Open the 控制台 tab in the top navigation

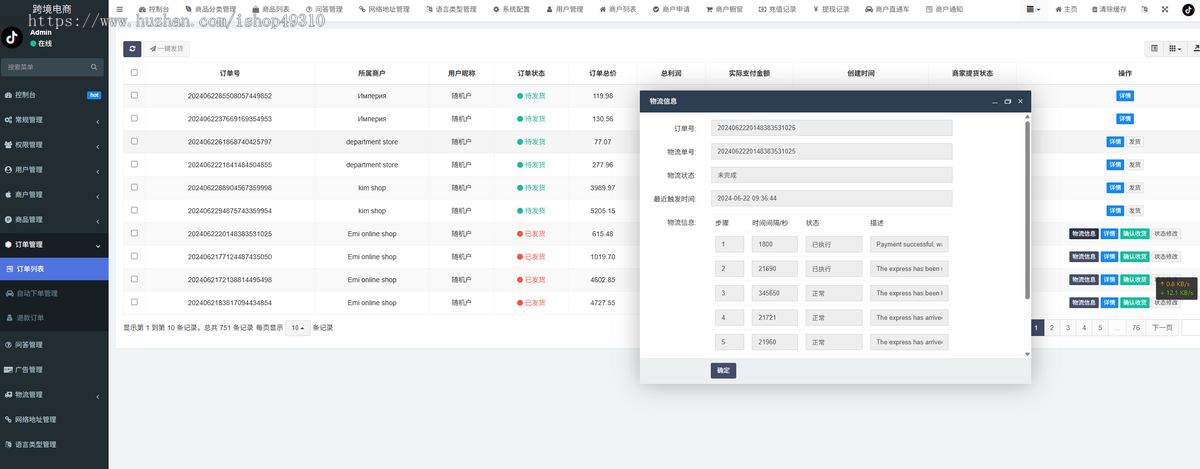[x=154, y=9]
